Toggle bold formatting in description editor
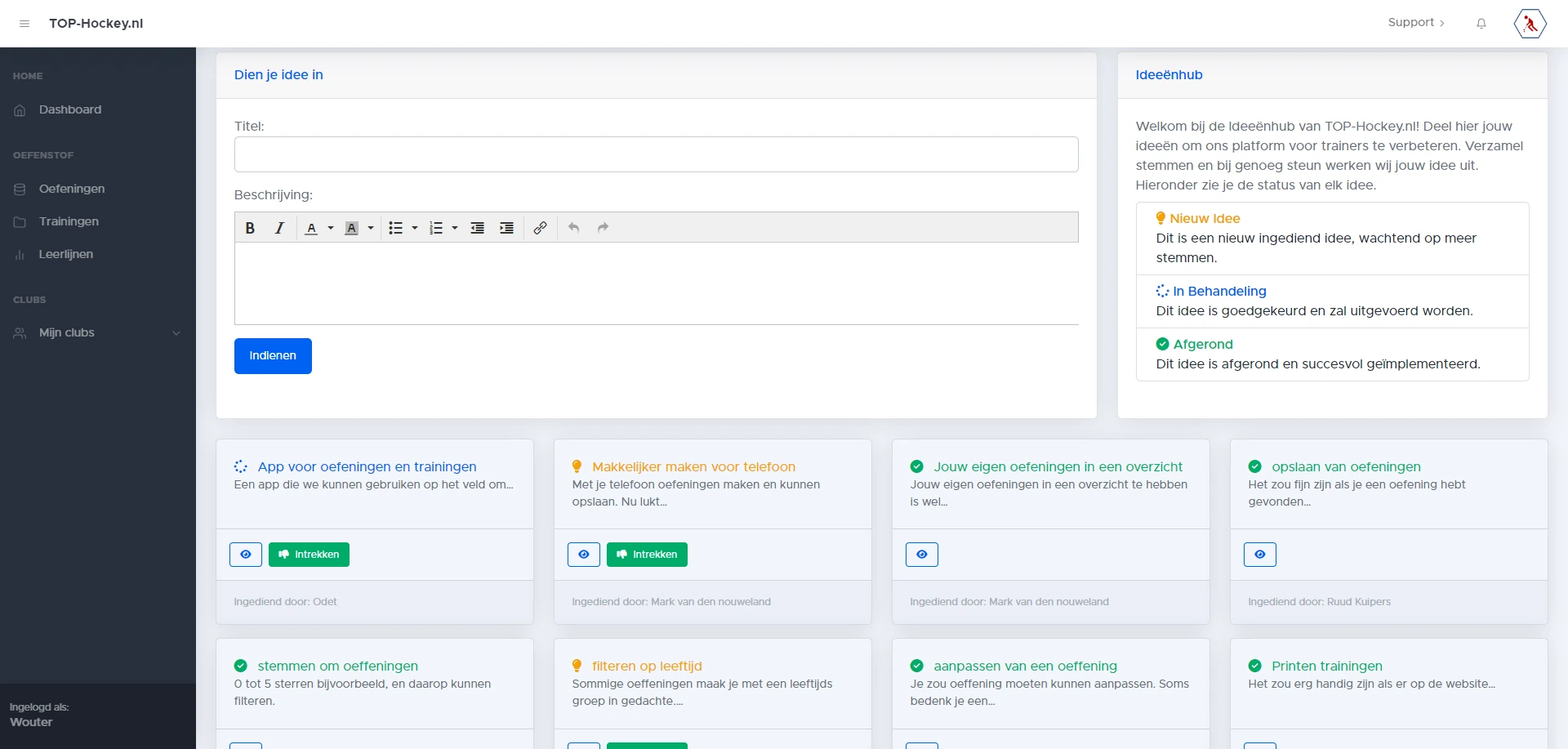 click(250, 228)
